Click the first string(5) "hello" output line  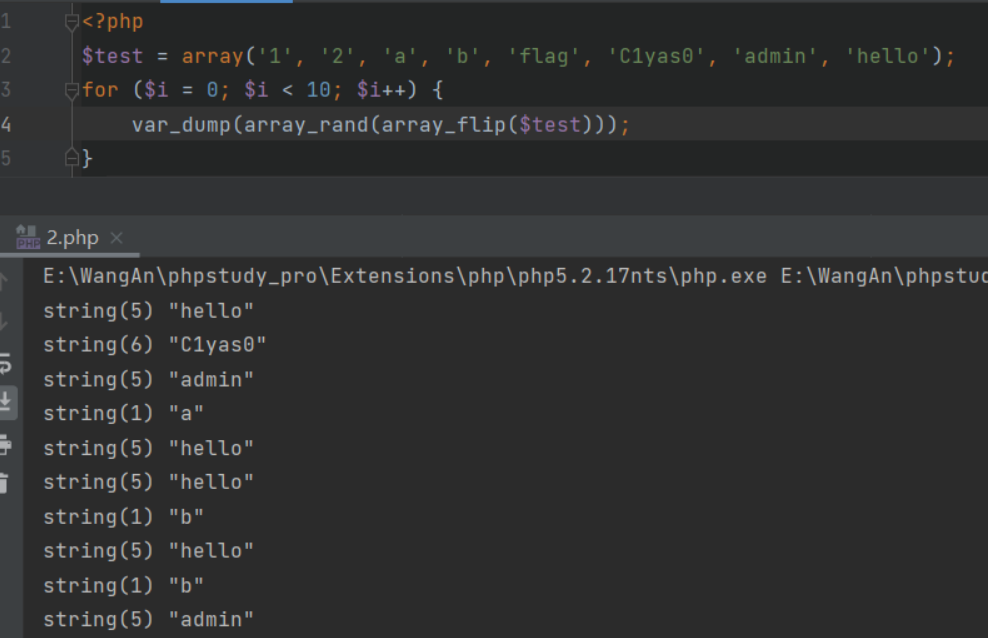click(148, 310)
